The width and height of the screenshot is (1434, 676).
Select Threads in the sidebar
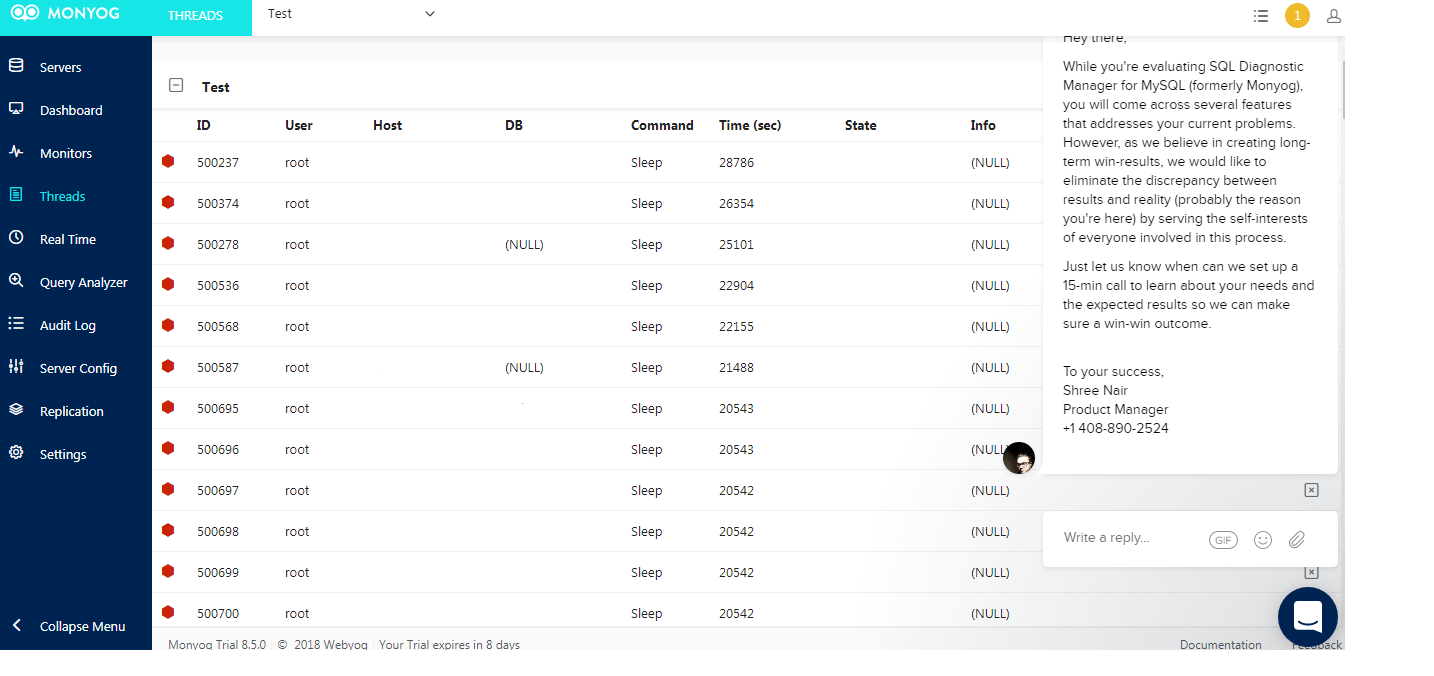62,196
